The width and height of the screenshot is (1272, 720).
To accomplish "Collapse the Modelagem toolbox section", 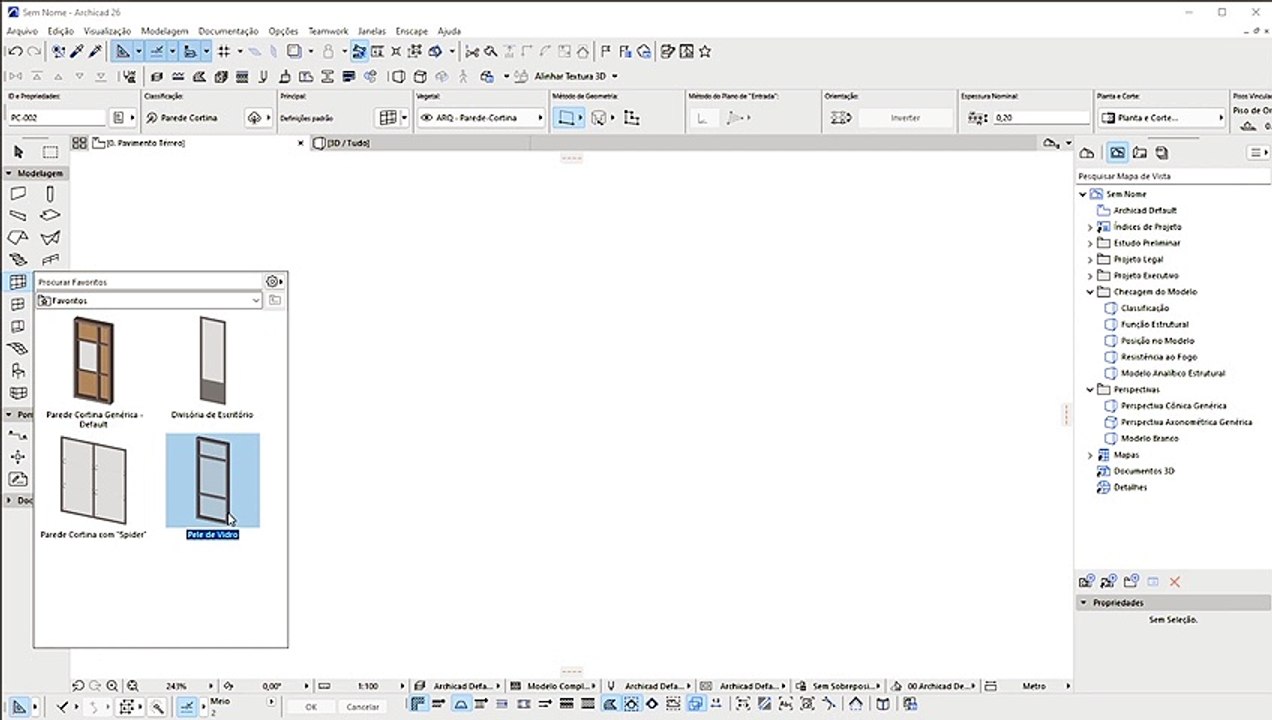I will pos(10,173).
